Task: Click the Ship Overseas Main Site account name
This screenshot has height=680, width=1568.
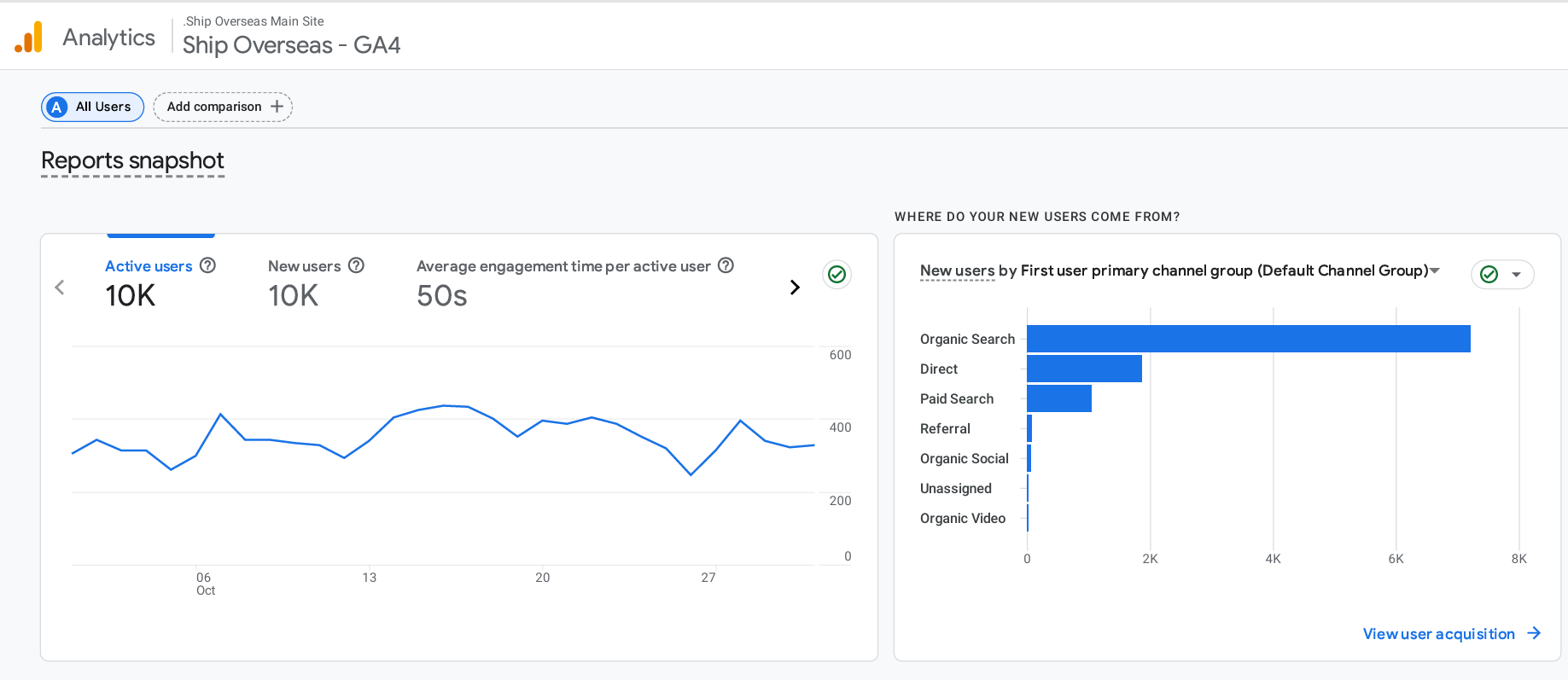Action: click(254, 21)
